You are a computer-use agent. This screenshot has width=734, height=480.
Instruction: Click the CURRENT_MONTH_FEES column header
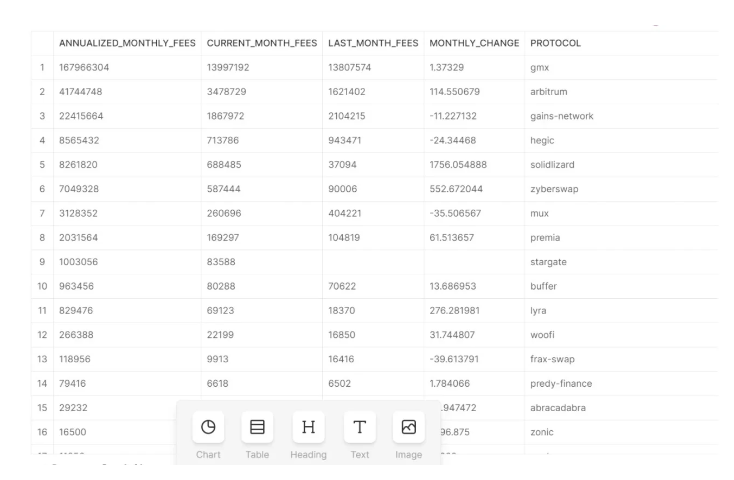click(262, 43)
